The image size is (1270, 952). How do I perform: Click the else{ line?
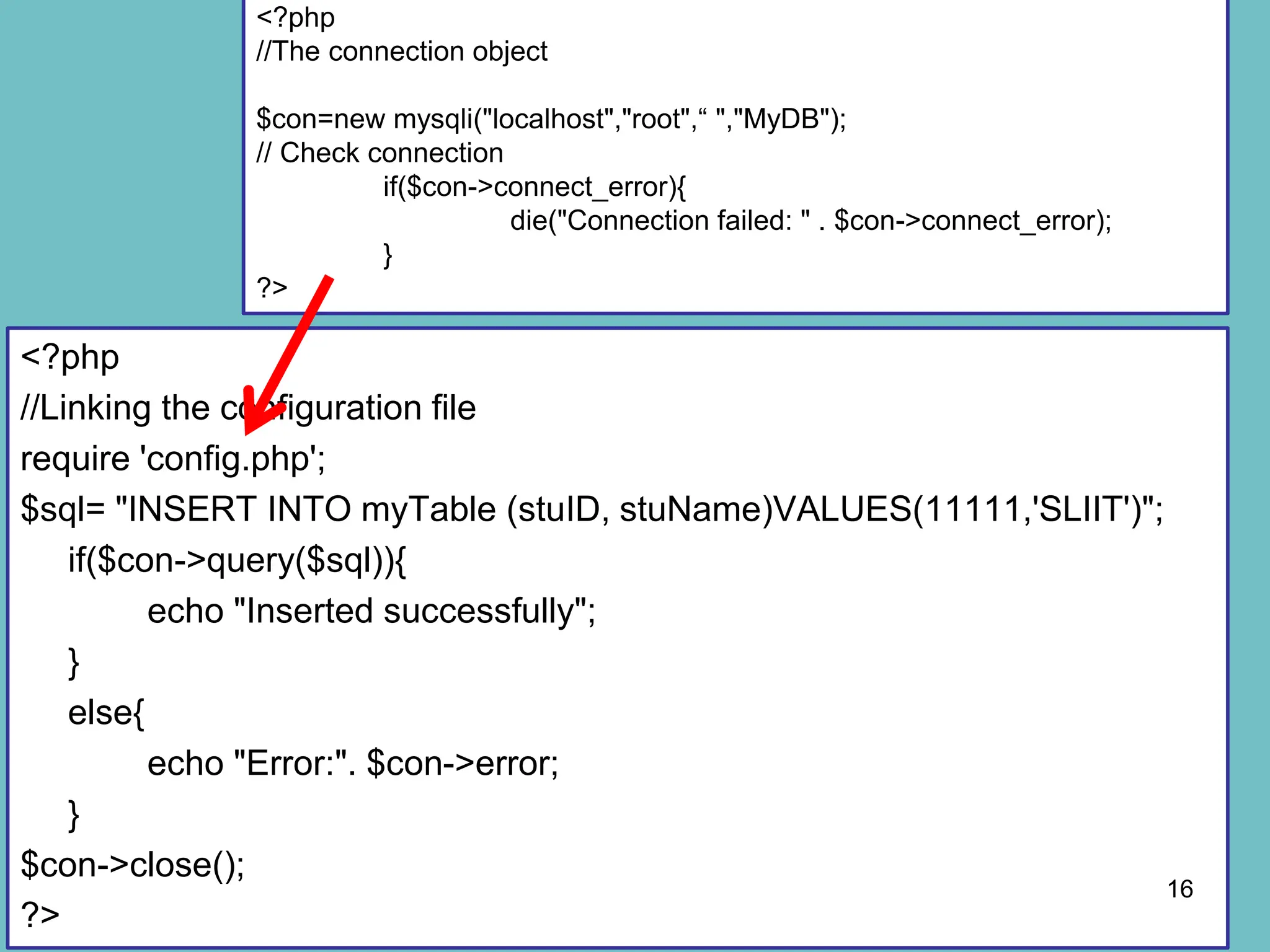(x=105, y=713)
